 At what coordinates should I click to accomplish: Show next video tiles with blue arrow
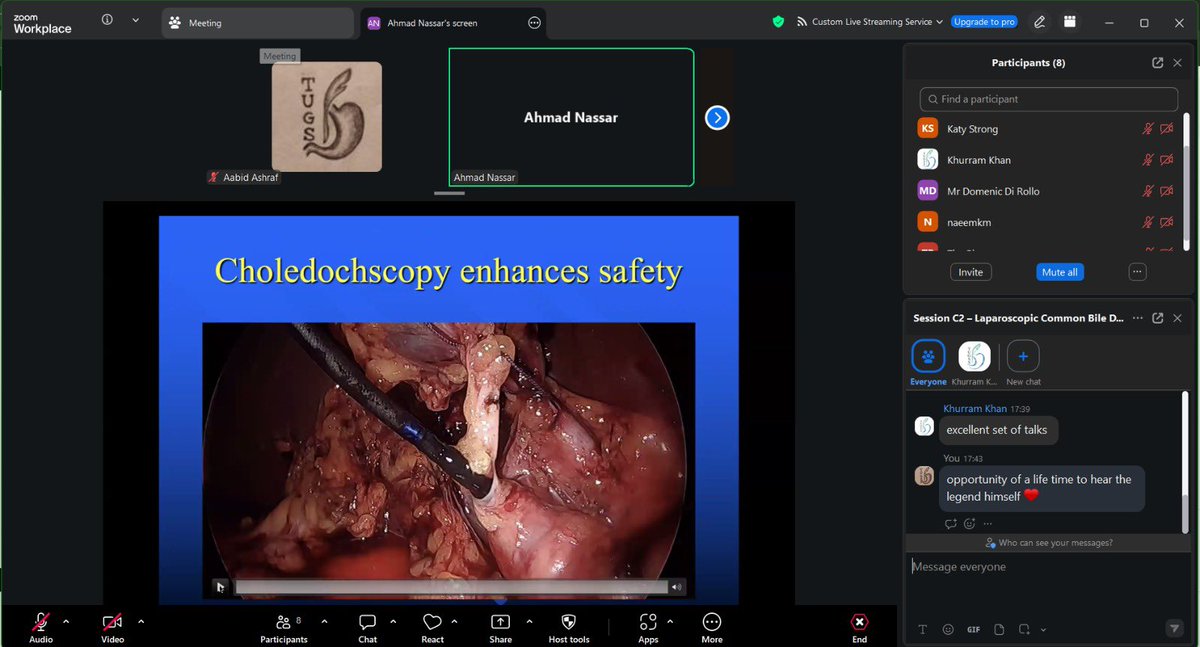[x=717, y=118]
